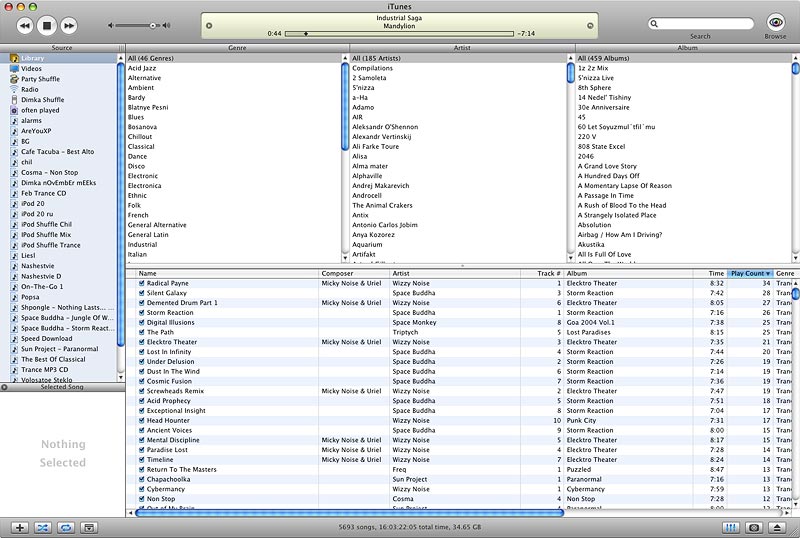Image resolution: width=800 pixels, height=538 pixels.
Task: Toggle repeat playback button
Action: coord(66,528)
